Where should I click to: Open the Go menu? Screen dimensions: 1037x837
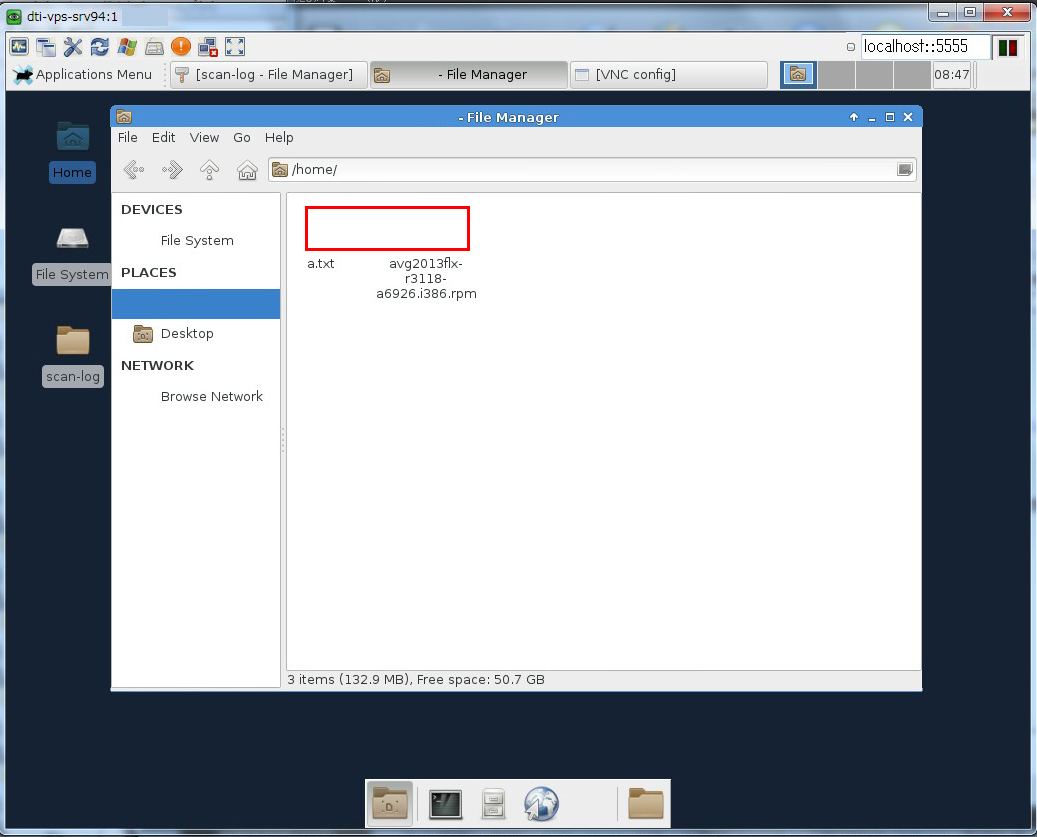click(x=242, y=138)
